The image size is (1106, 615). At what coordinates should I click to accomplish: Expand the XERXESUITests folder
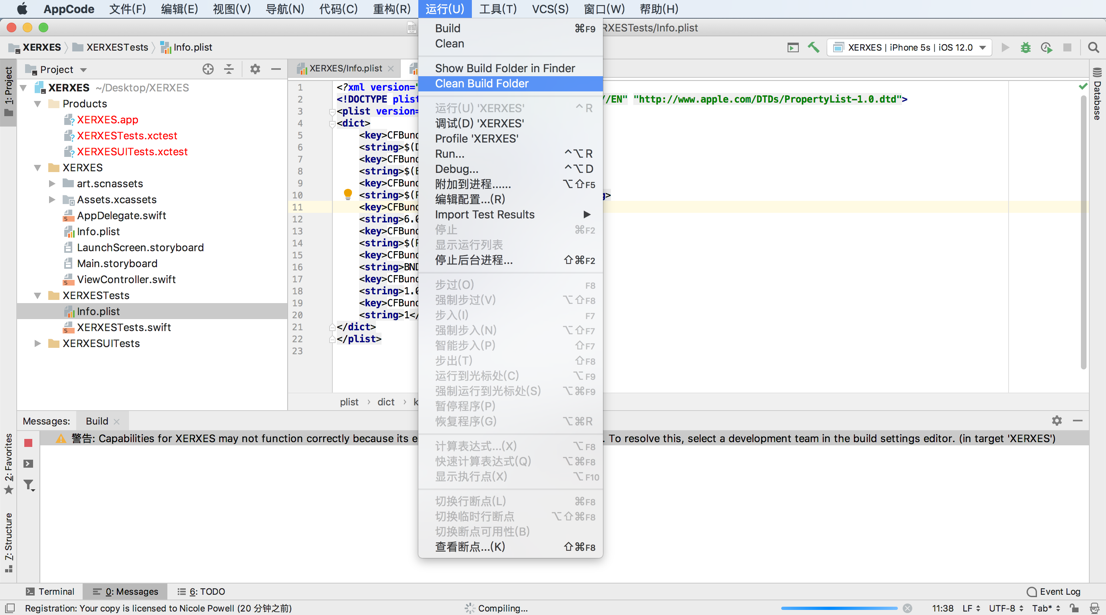point(37,343)
